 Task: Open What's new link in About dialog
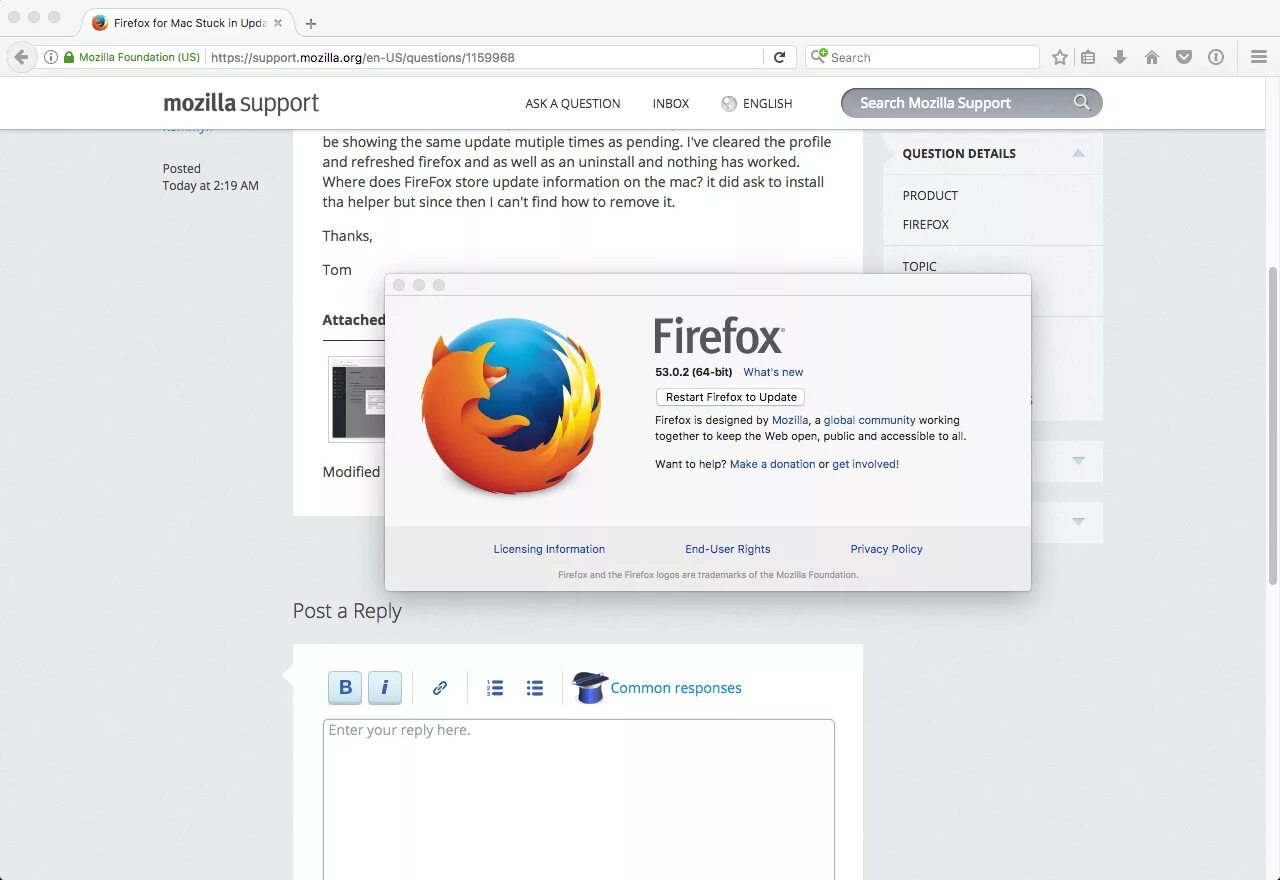coord(773,372)
